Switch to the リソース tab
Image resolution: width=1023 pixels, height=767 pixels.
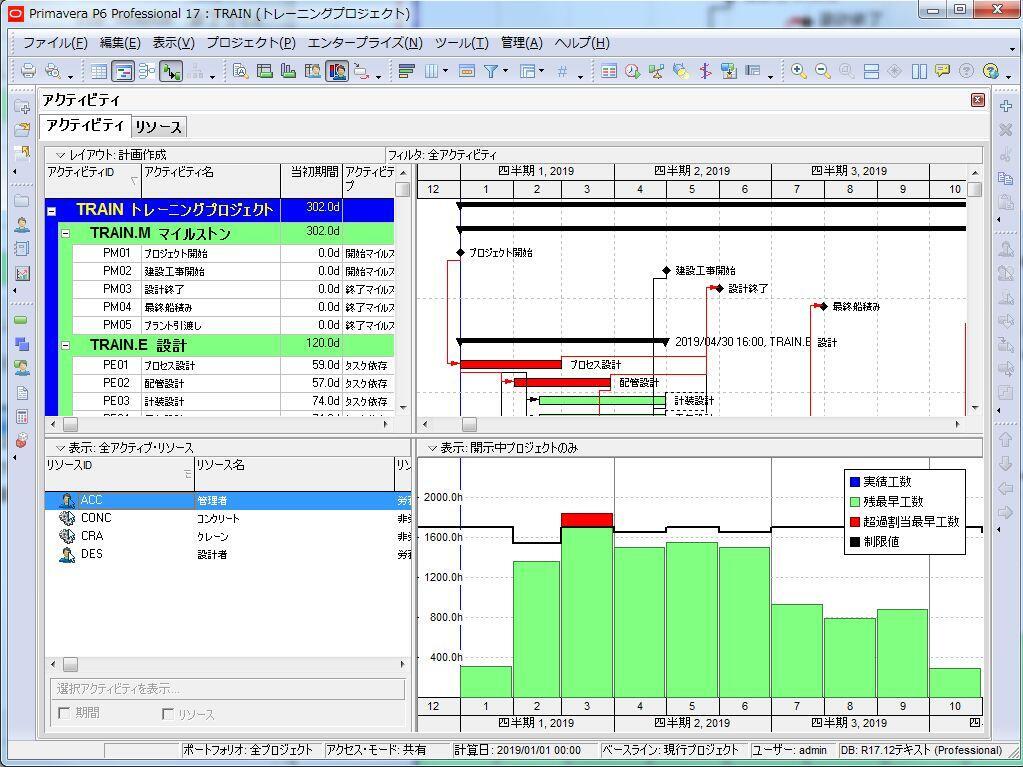coord(159,127)
